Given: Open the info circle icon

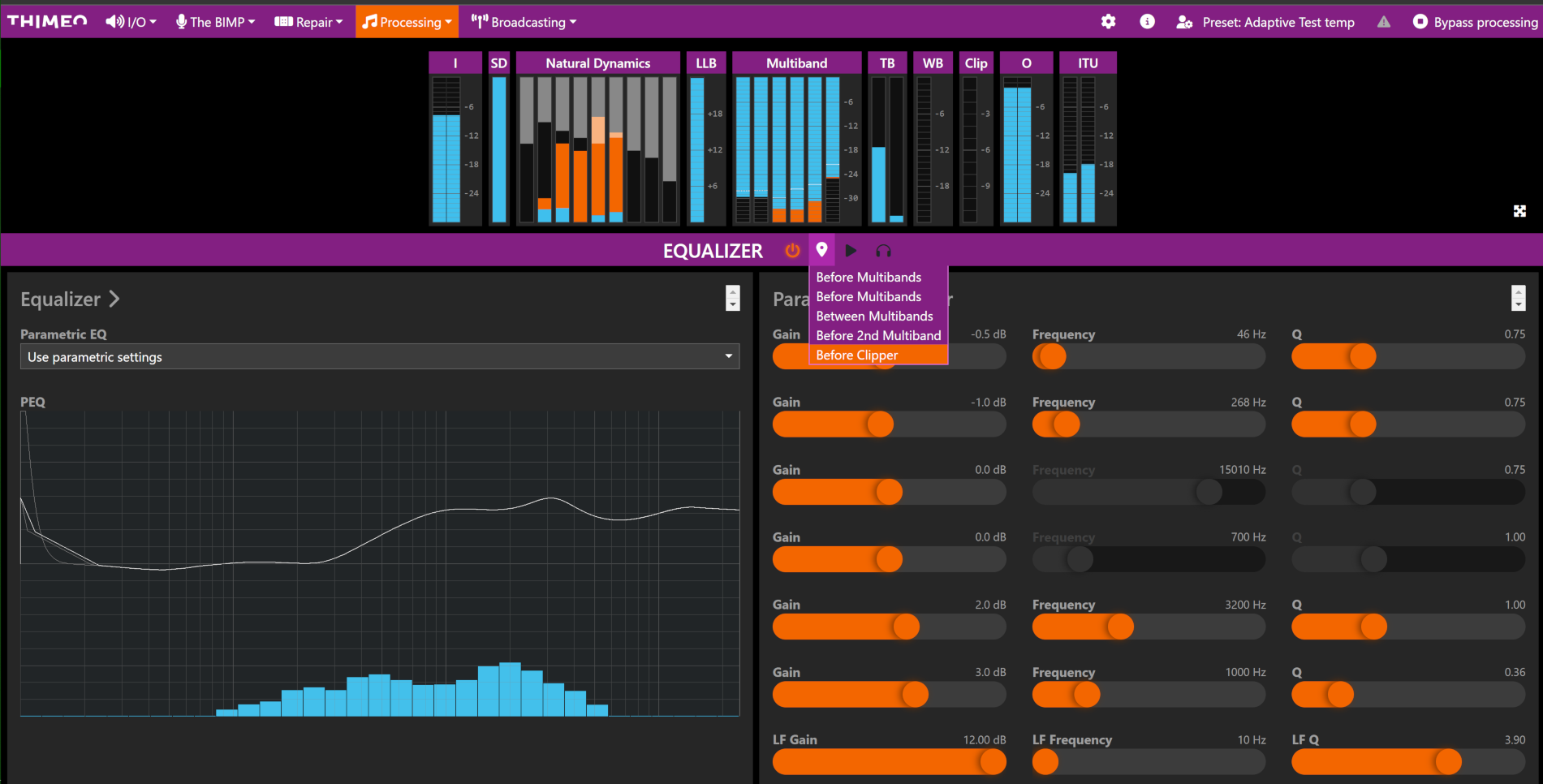Looking at the screenshot, I should [1147, 22].
